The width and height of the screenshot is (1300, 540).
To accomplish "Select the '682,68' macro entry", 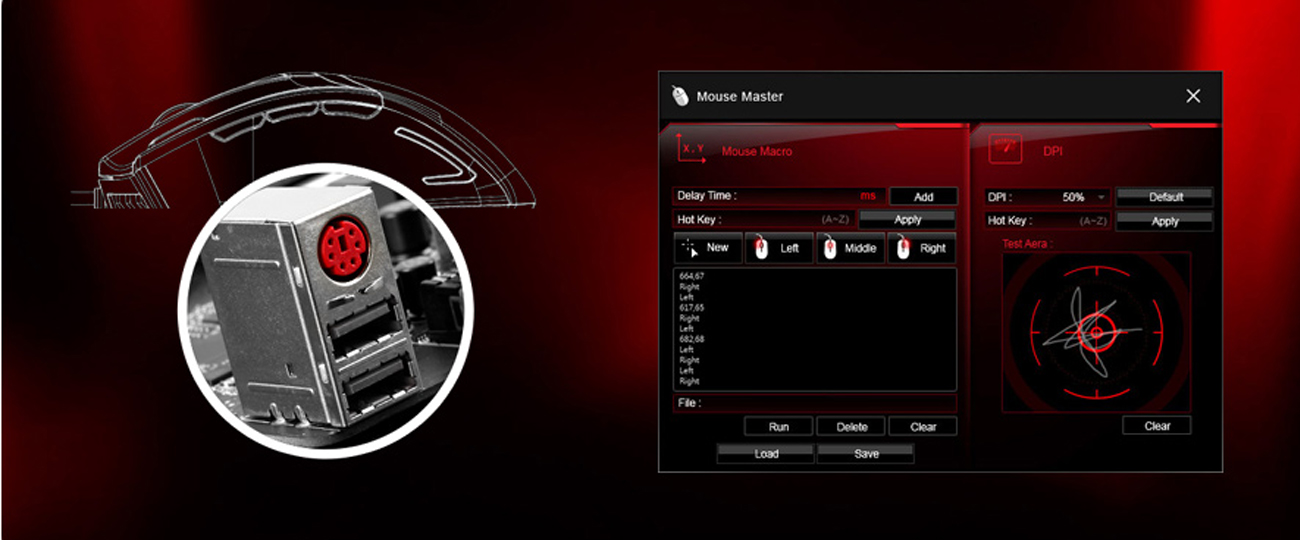I will click(x=690, y=339).
